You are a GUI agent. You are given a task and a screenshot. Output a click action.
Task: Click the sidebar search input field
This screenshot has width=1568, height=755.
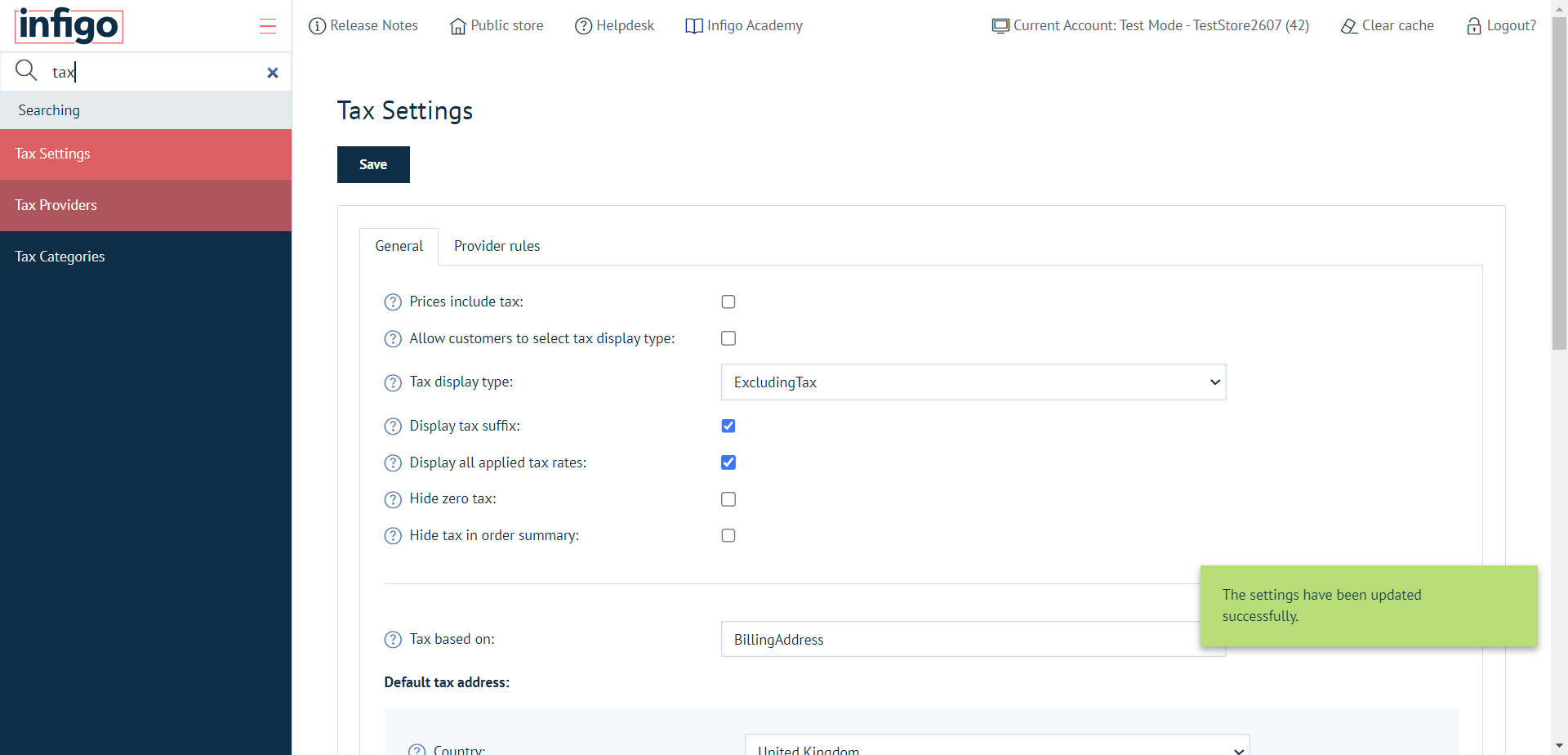[155, 72]
